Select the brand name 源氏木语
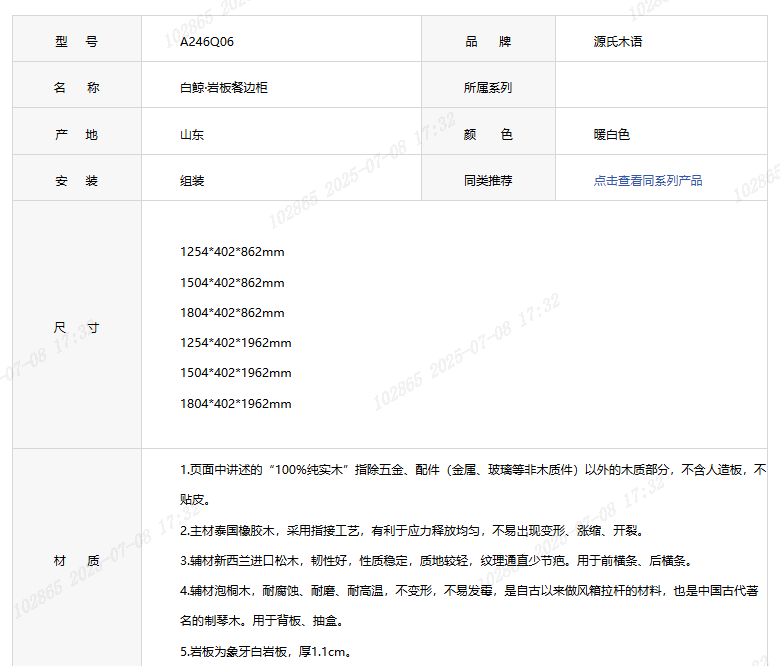The image size is (780, 666). [624, 42]
